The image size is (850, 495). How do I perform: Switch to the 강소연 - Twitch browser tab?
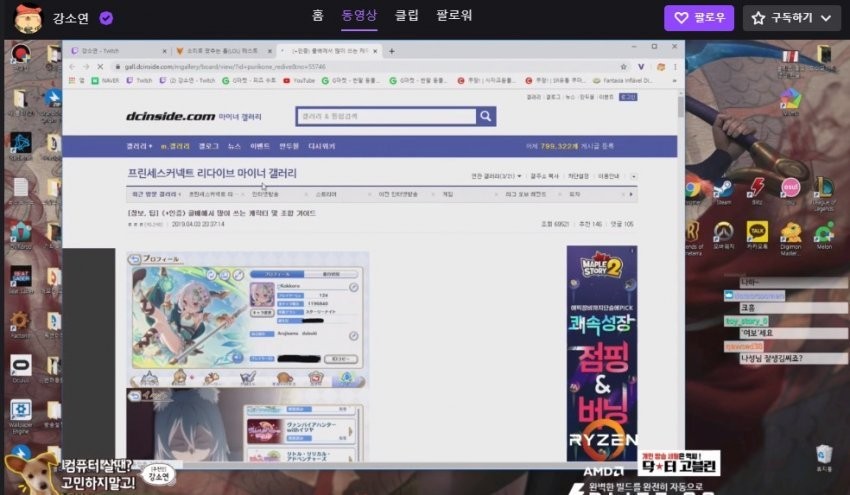117,51
